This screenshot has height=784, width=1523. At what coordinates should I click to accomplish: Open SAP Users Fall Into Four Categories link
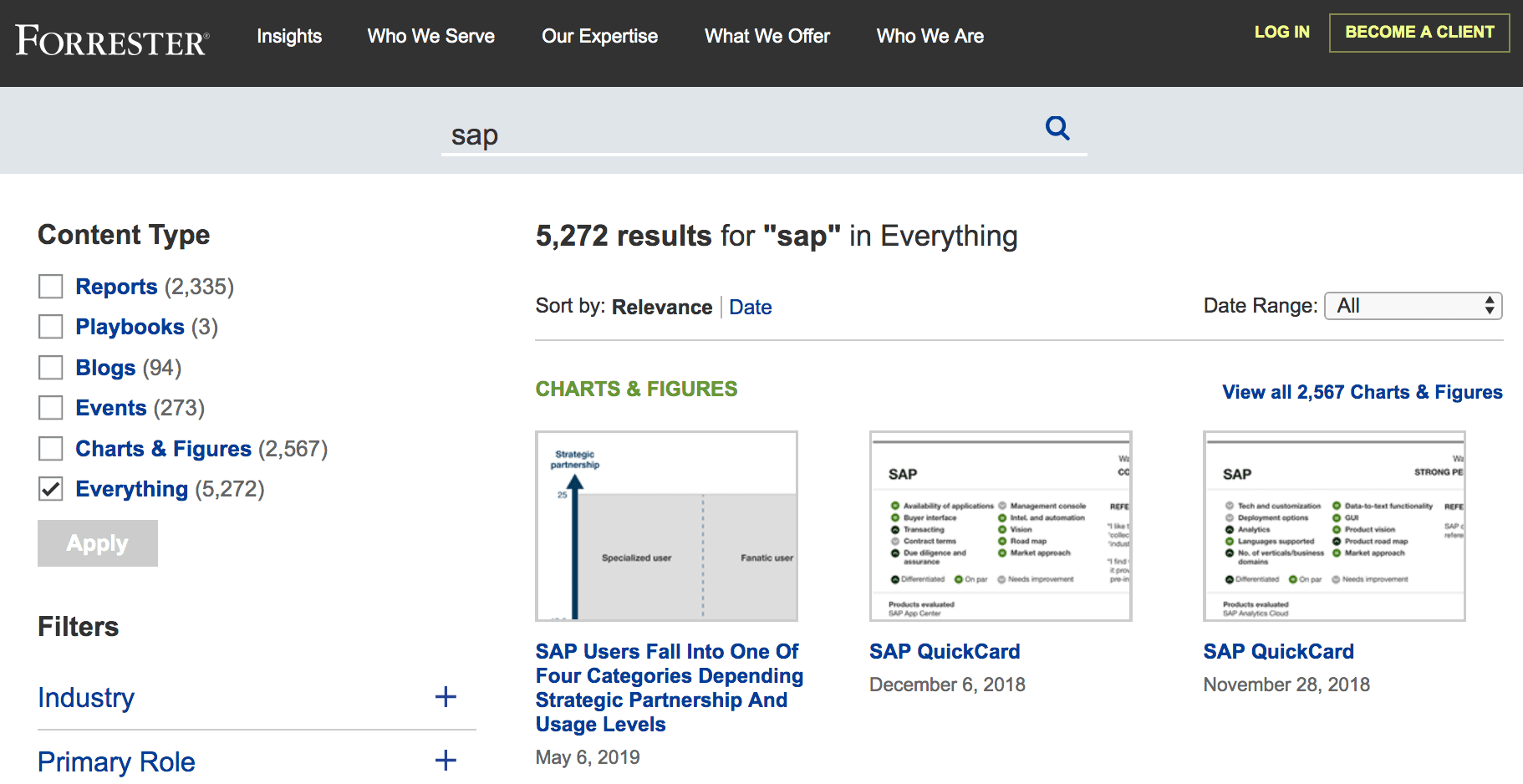pyautogui.click(x=670, y=688)
